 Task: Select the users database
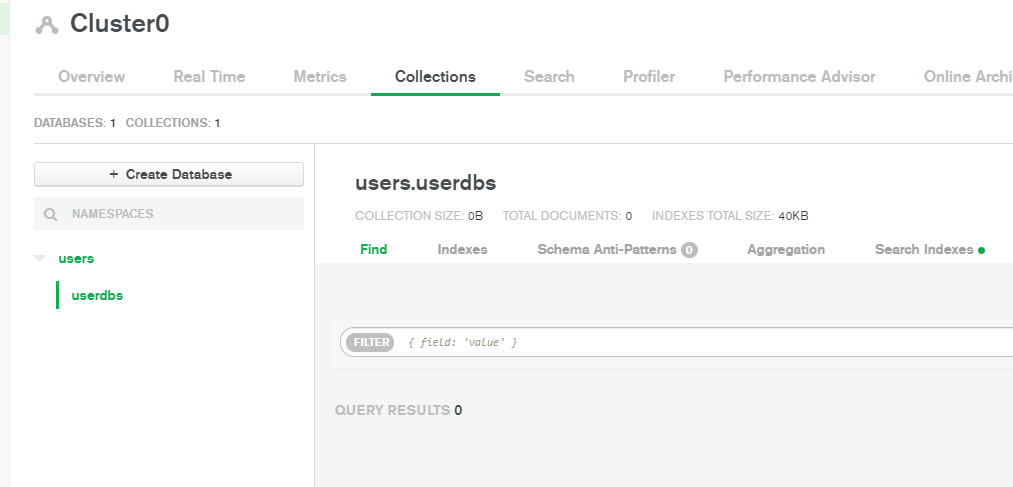coord(76,258)
